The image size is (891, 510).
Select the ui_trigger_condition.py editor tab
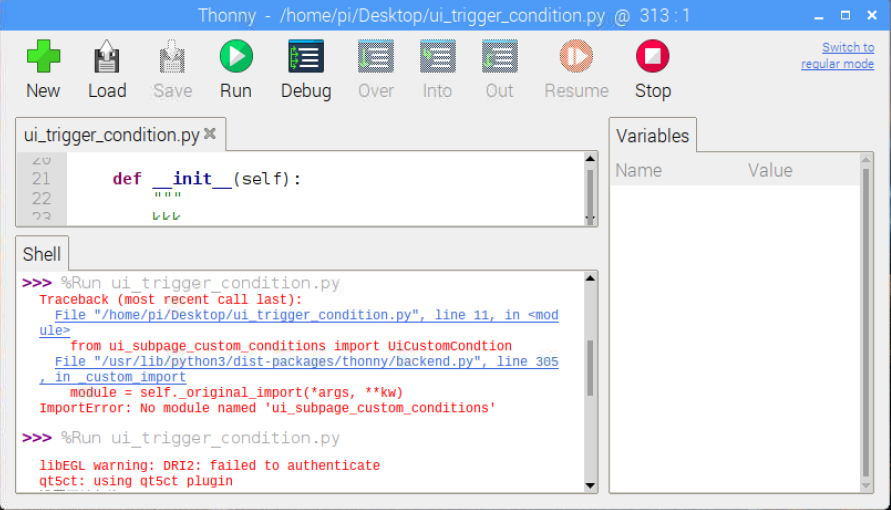[111, 135]
